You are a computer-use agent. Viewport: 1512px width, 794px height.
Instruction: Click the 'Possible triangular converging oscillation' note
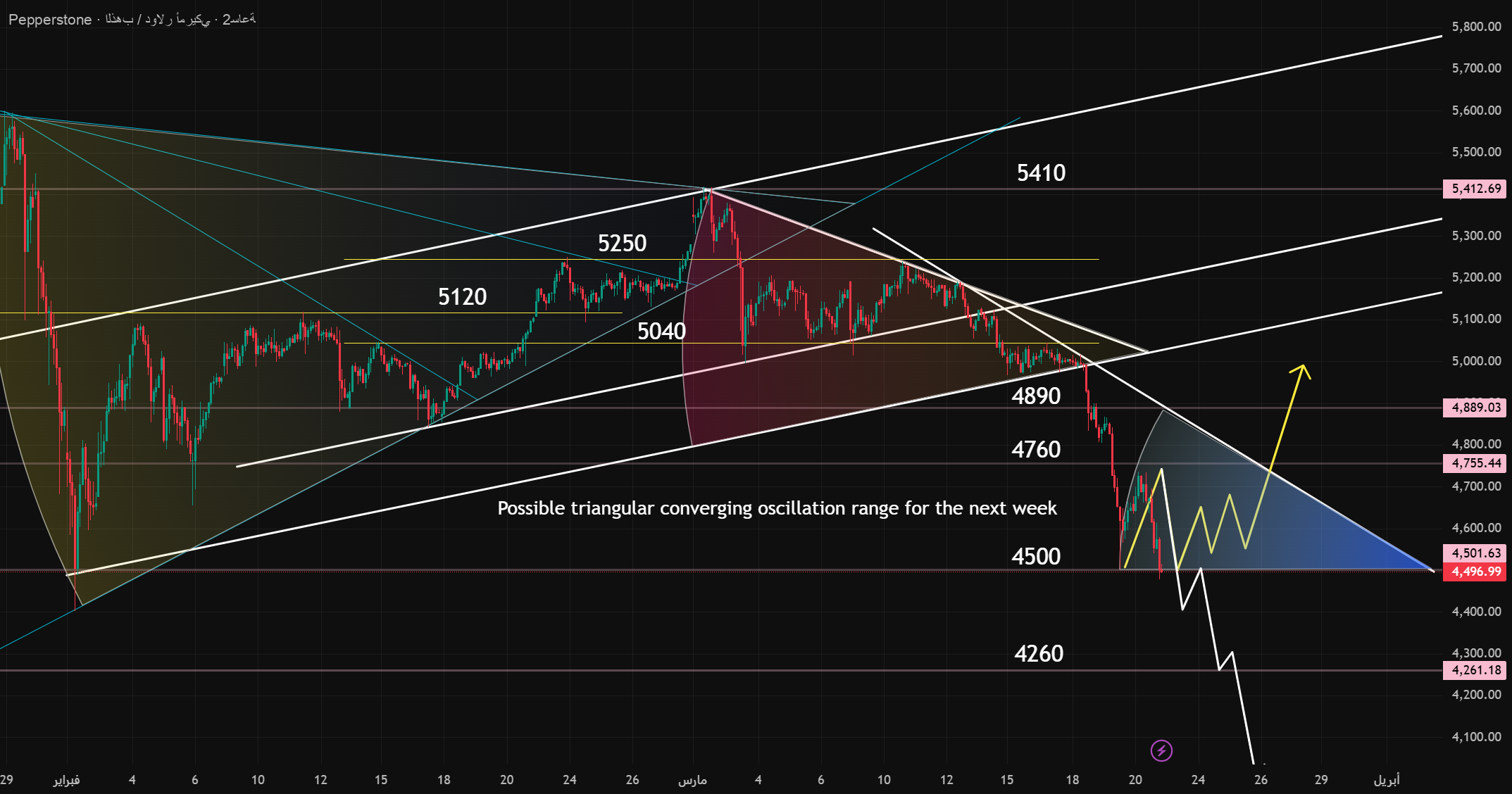(777, 508)
